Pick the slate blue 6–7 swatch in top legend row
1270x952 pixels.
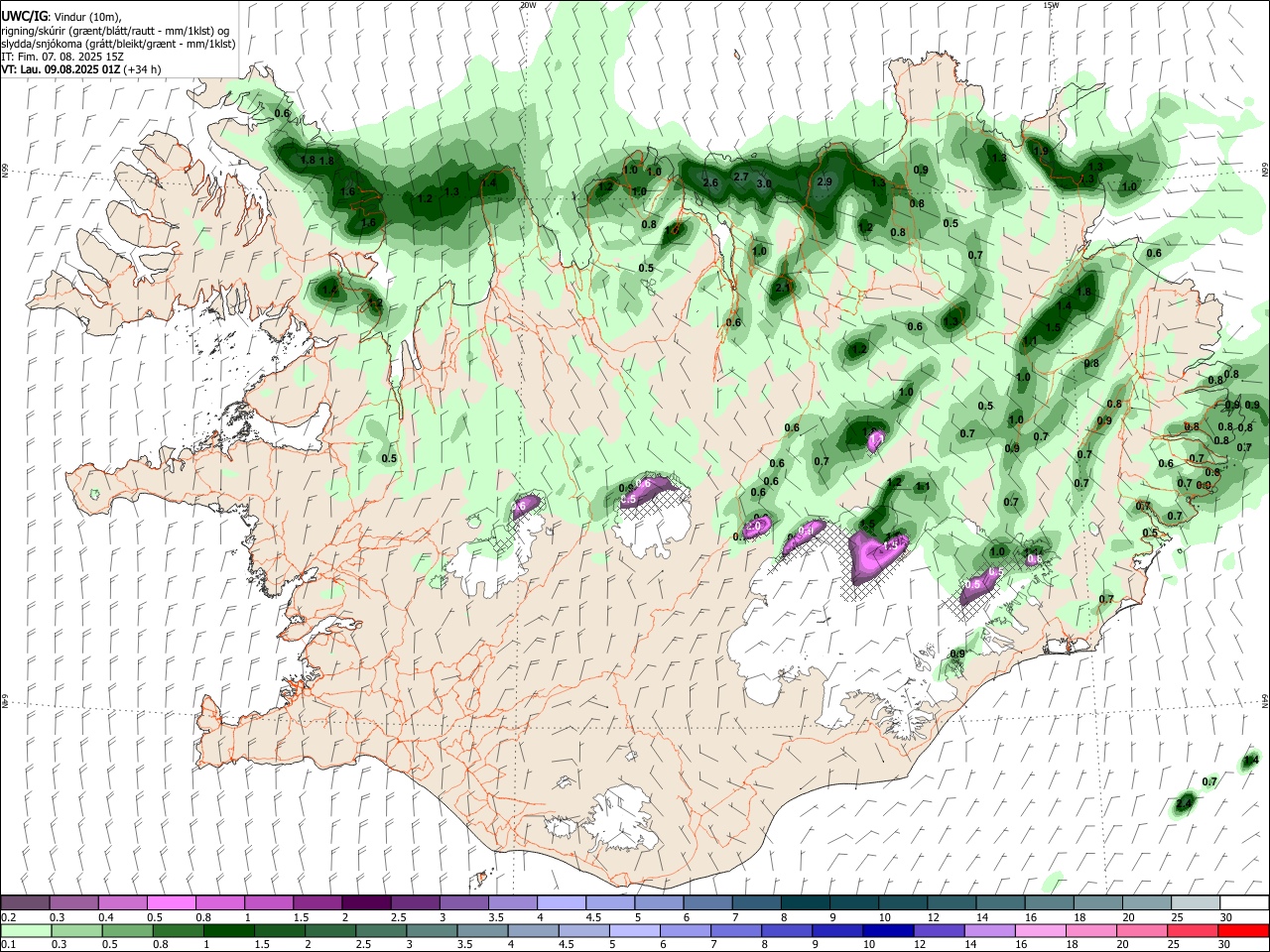(705, 903)
